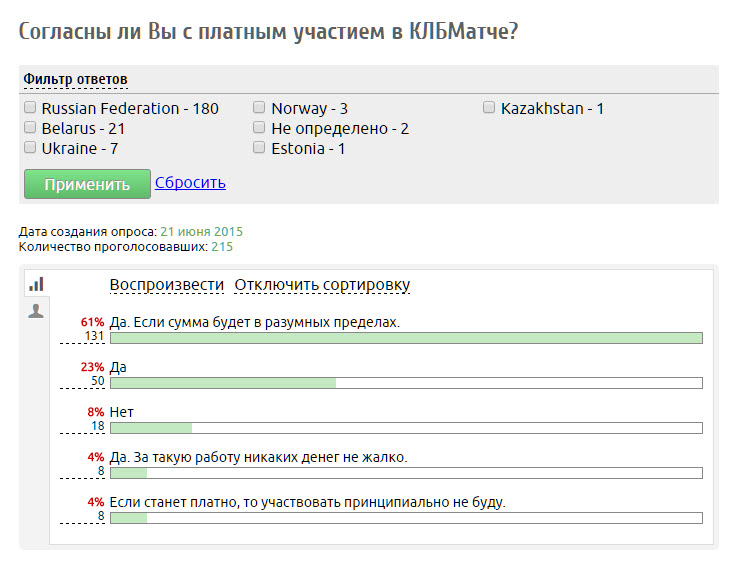The image size is (738, 570).
Task: Check the Estonia - 1 checkbox
Action: point(259,148)
